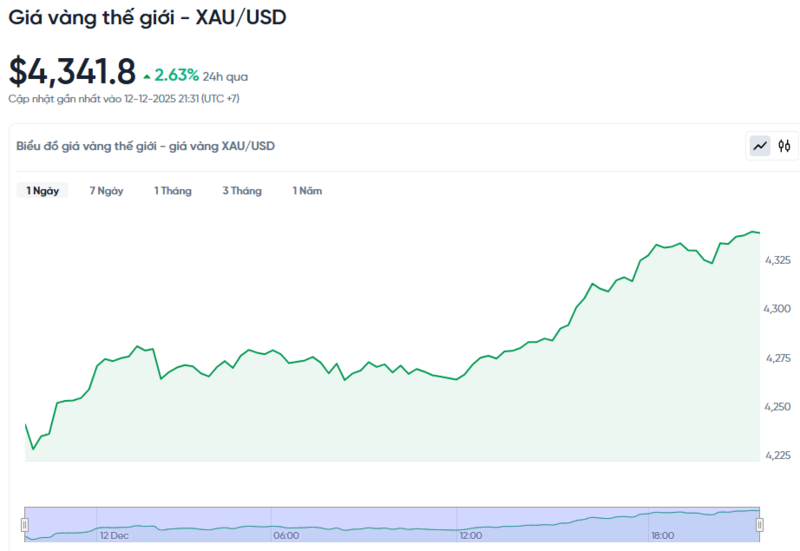Click the right handle of range navigator
This screenshot has width=800, height=551.
[760, 525]
